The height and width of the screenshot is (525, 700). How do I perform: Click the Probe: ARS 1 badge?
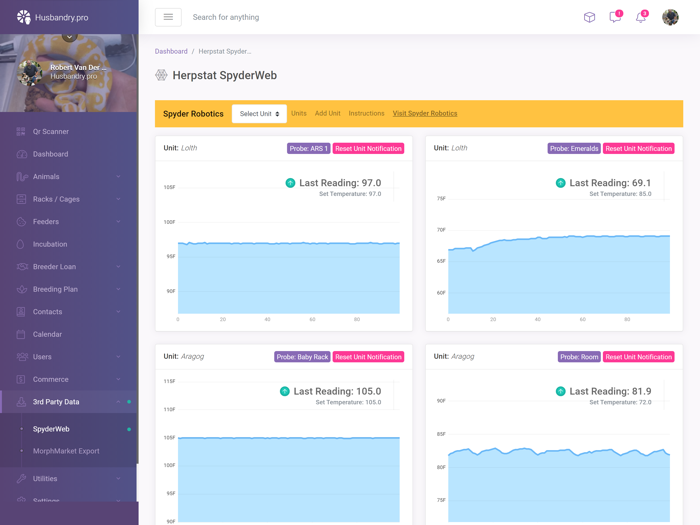pos(308,149)
